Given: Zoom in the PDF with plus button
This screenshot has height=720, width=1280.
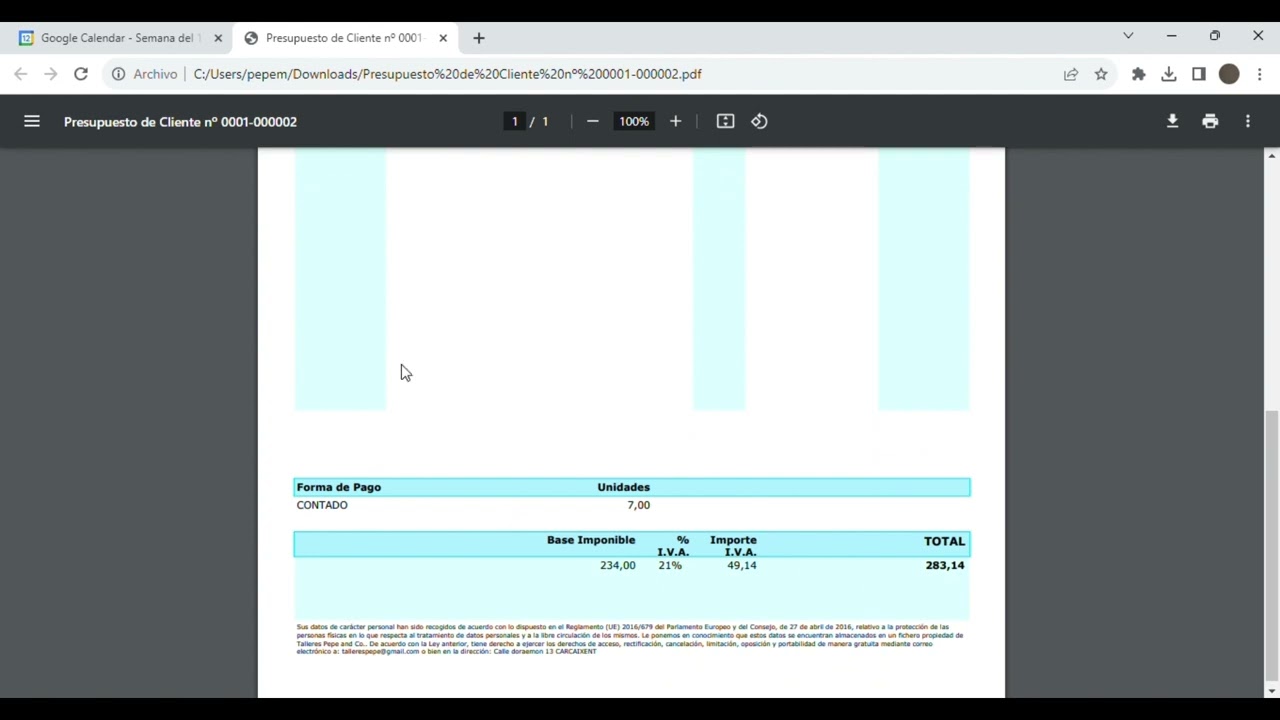Looking at the screenshot, I should click(x=675, y=121).
